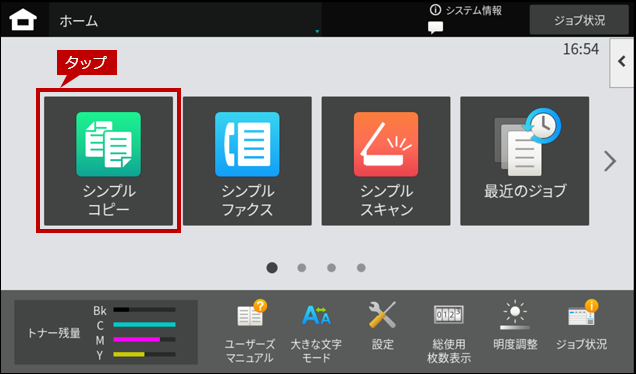Go to next page with right arrow
The image size is (636, 374).
tap(610, 161)
